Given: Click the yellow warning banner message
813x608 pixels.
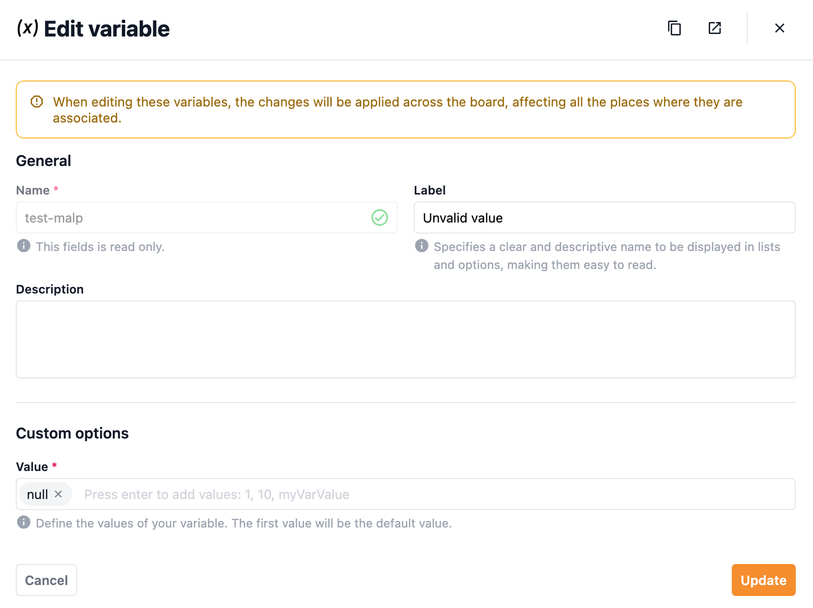Looking at the screenshot, I should point(398,110).
